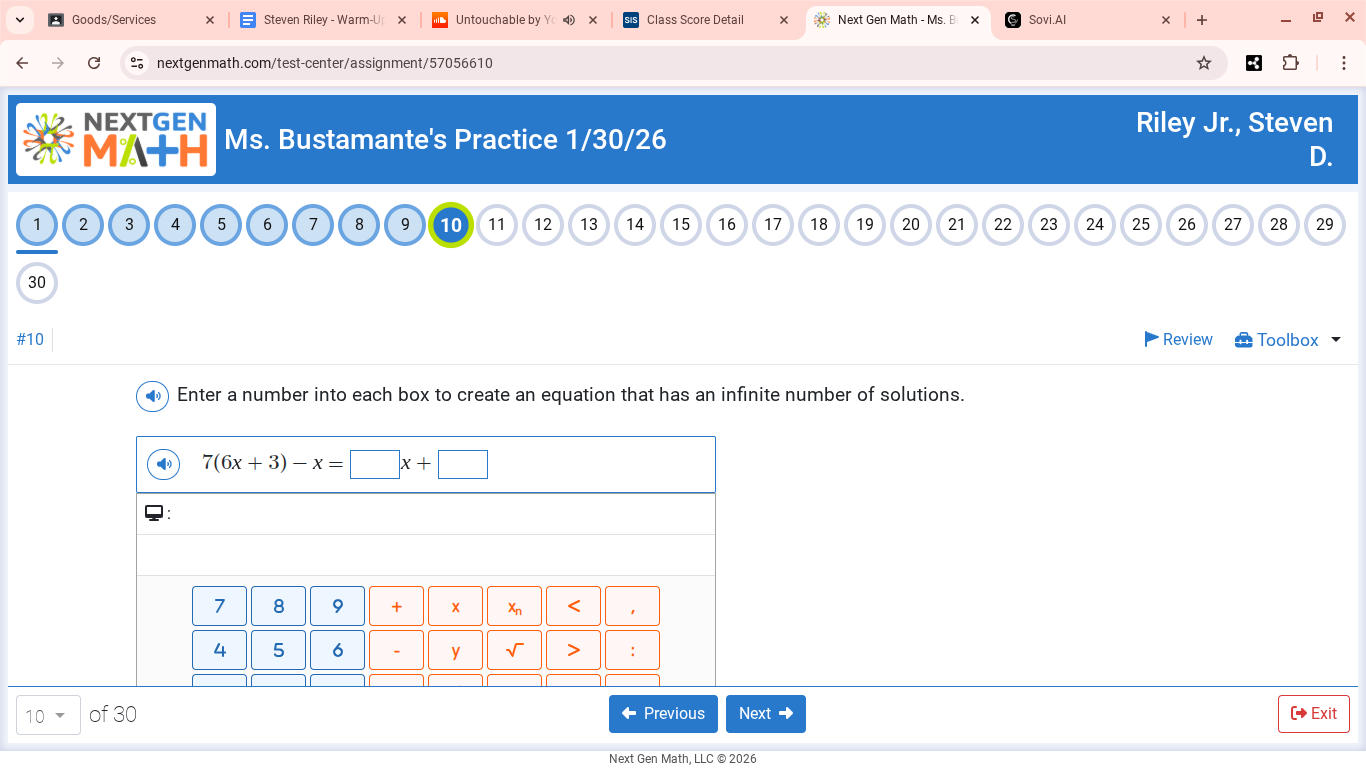Open the question number dropdown showing 10
This screenshot has height=768, width=1366.
[x=47, y=714]
